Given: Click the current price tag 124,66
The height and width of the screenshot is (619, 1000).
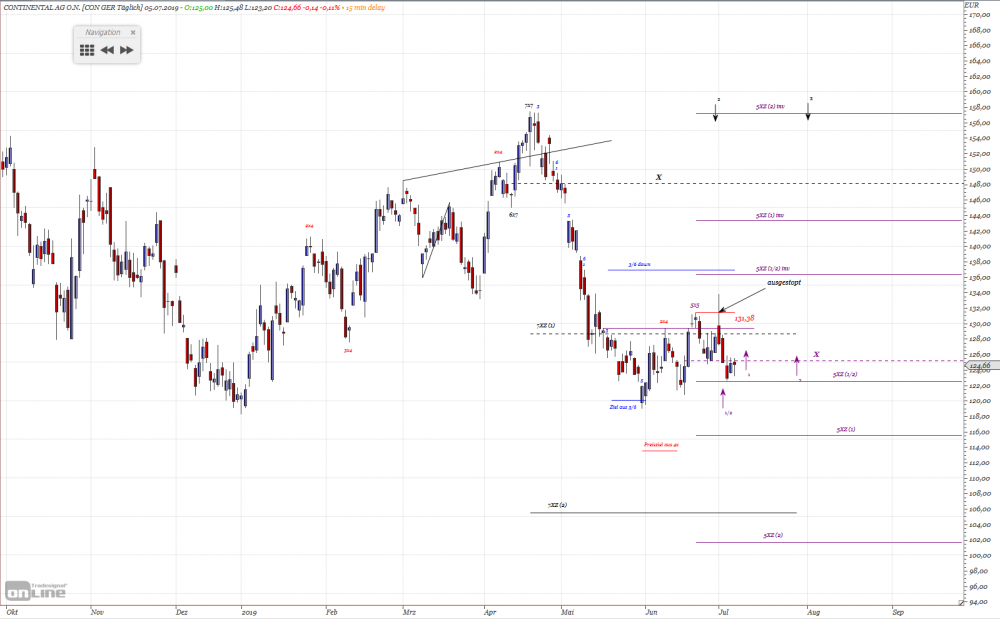Looking at the screenshot, I should (980, 366).
